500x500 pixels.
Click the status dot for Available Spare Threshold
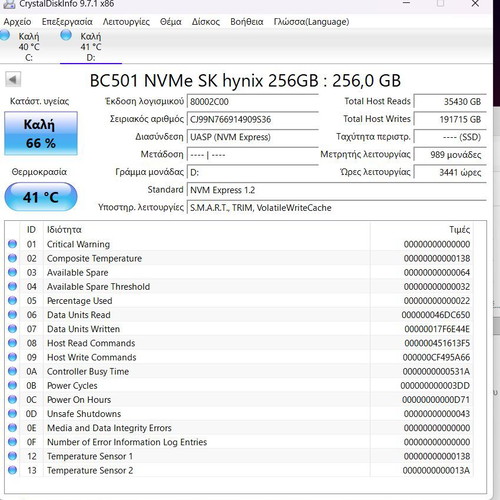coord(12,286)
